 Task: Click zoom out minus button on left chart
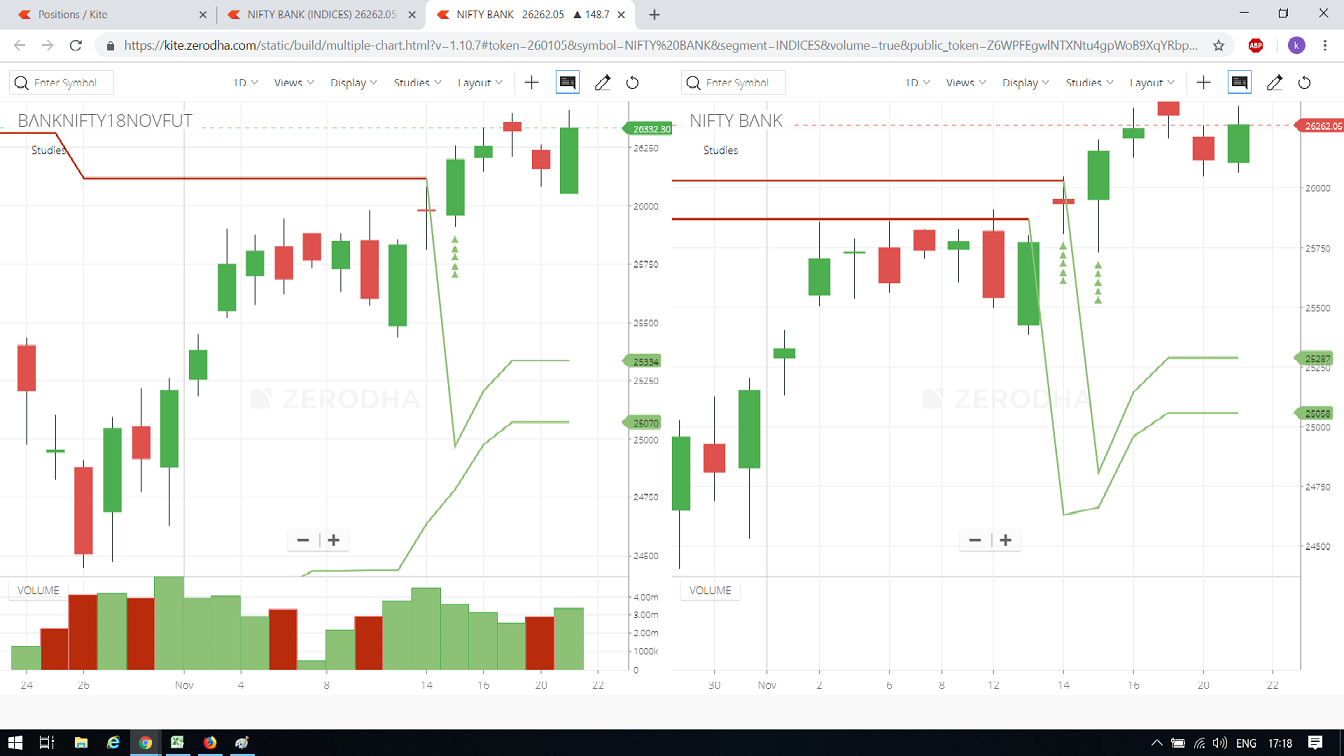(303, 540)
